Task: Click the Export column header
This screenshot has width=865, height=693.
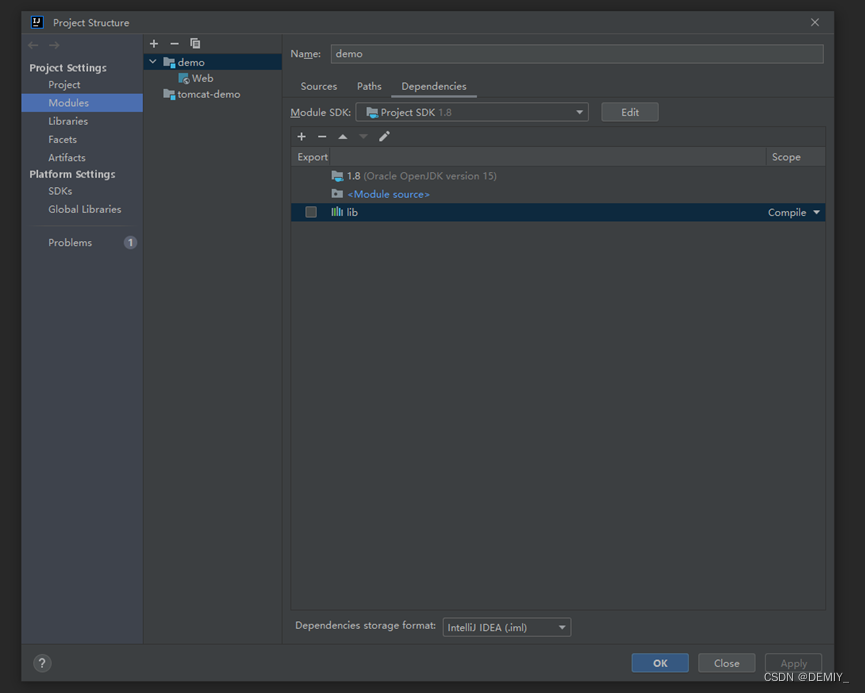Action: [x=312, y=157]
